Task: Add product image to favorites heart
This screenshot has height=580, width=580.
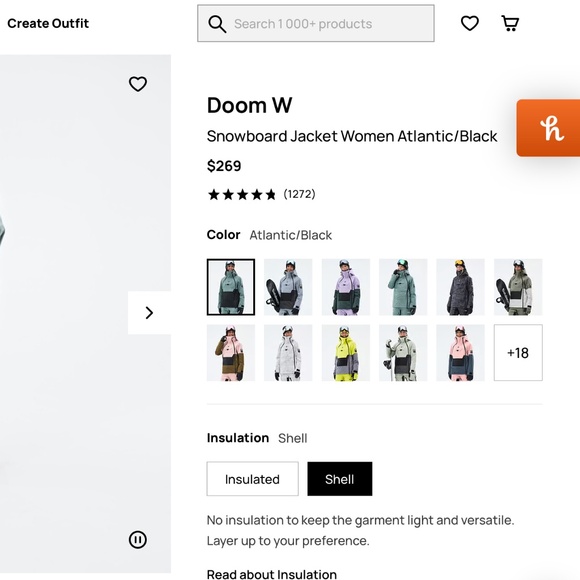Action: 138,84
